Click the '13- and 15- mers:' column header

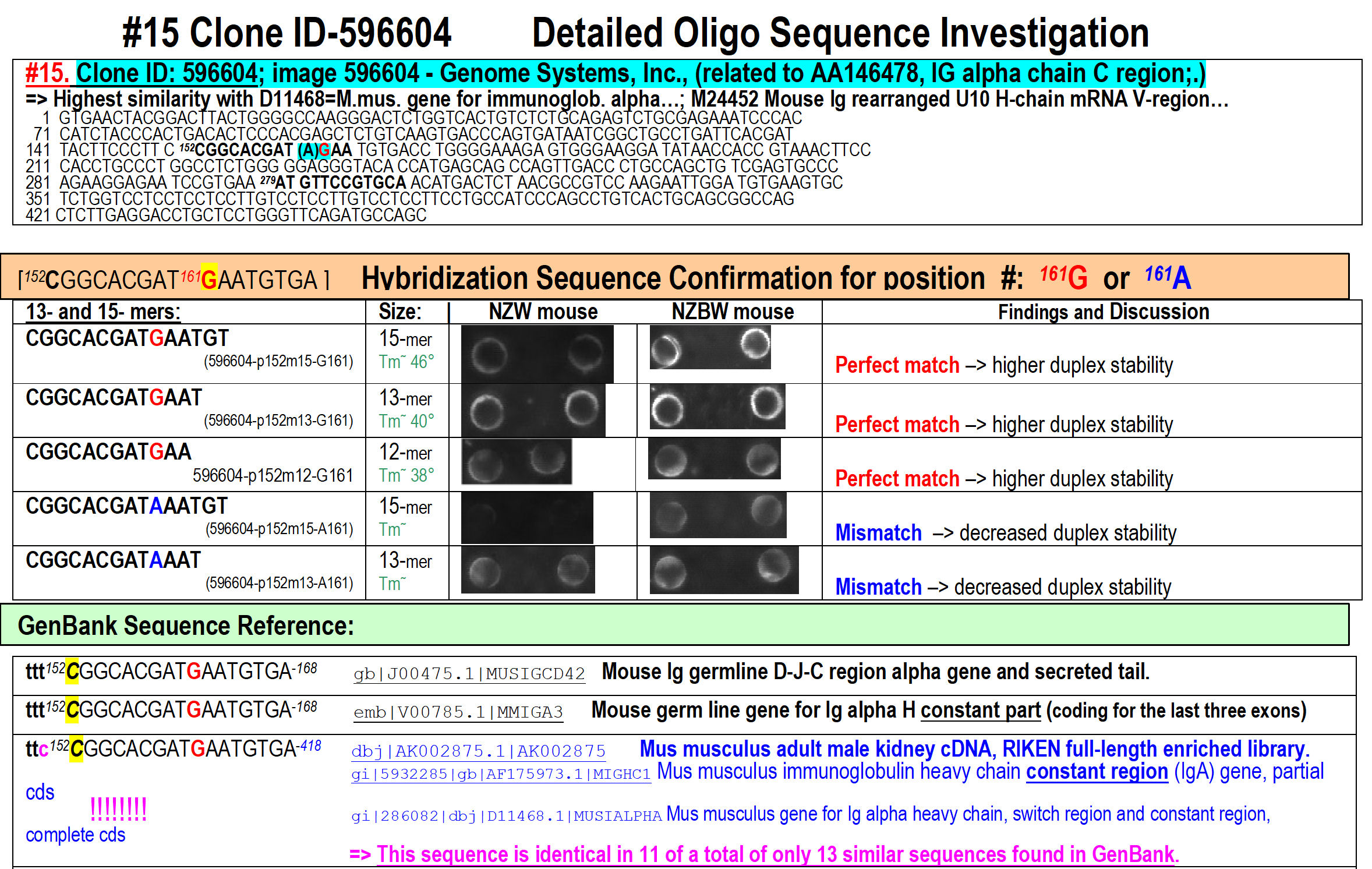(103, 312)
